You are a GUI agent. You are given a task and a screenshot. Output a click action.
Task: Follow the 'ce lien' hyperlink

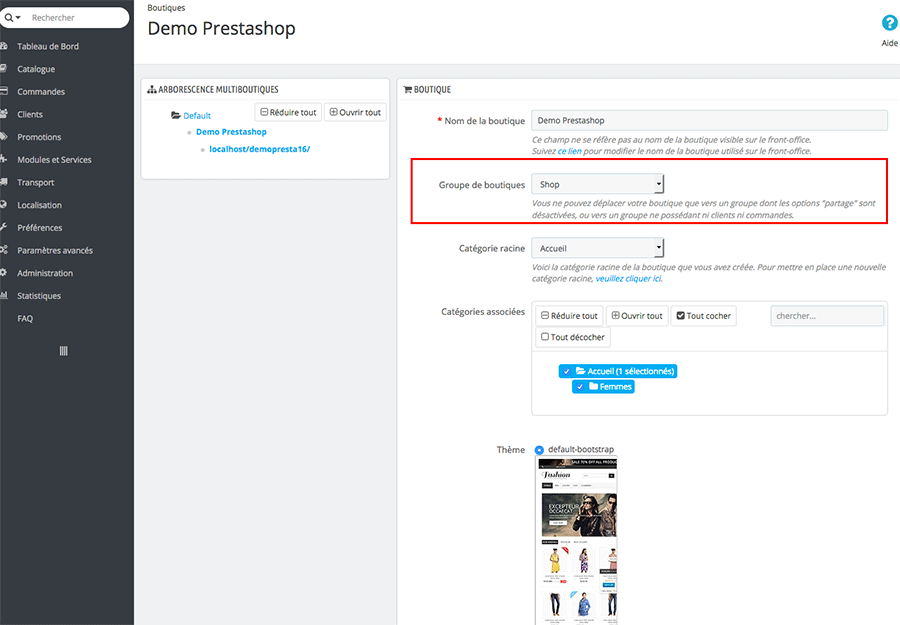click(569, 151)
